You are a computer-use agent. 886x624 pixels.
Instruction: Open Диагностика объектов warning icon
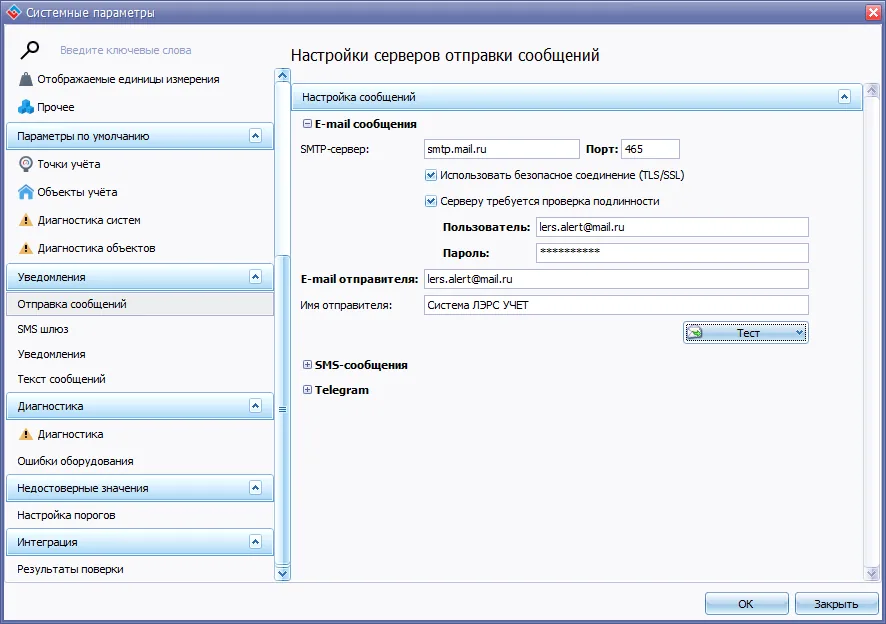[x=26, y=248]
